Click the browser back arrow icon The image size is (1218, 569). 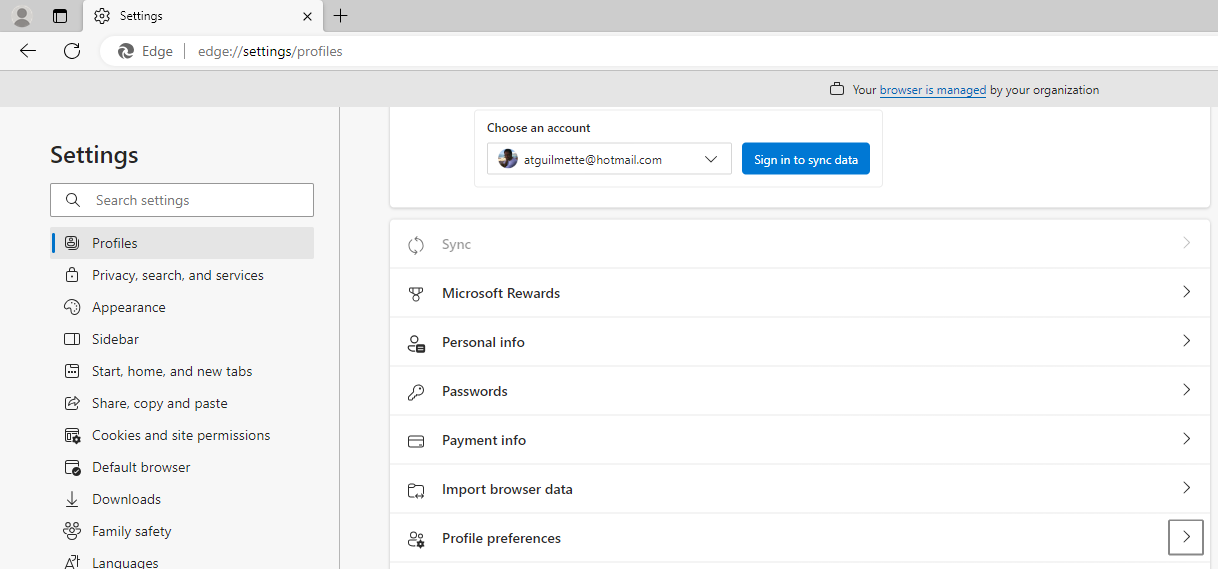[28, 51]
